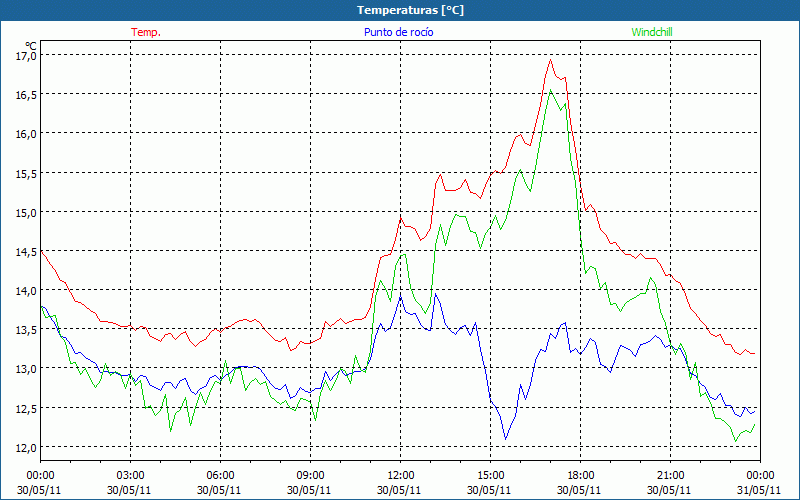Click the 21:00 time axis label
This screenshot has width=800, height=500.
pos(670,476)
